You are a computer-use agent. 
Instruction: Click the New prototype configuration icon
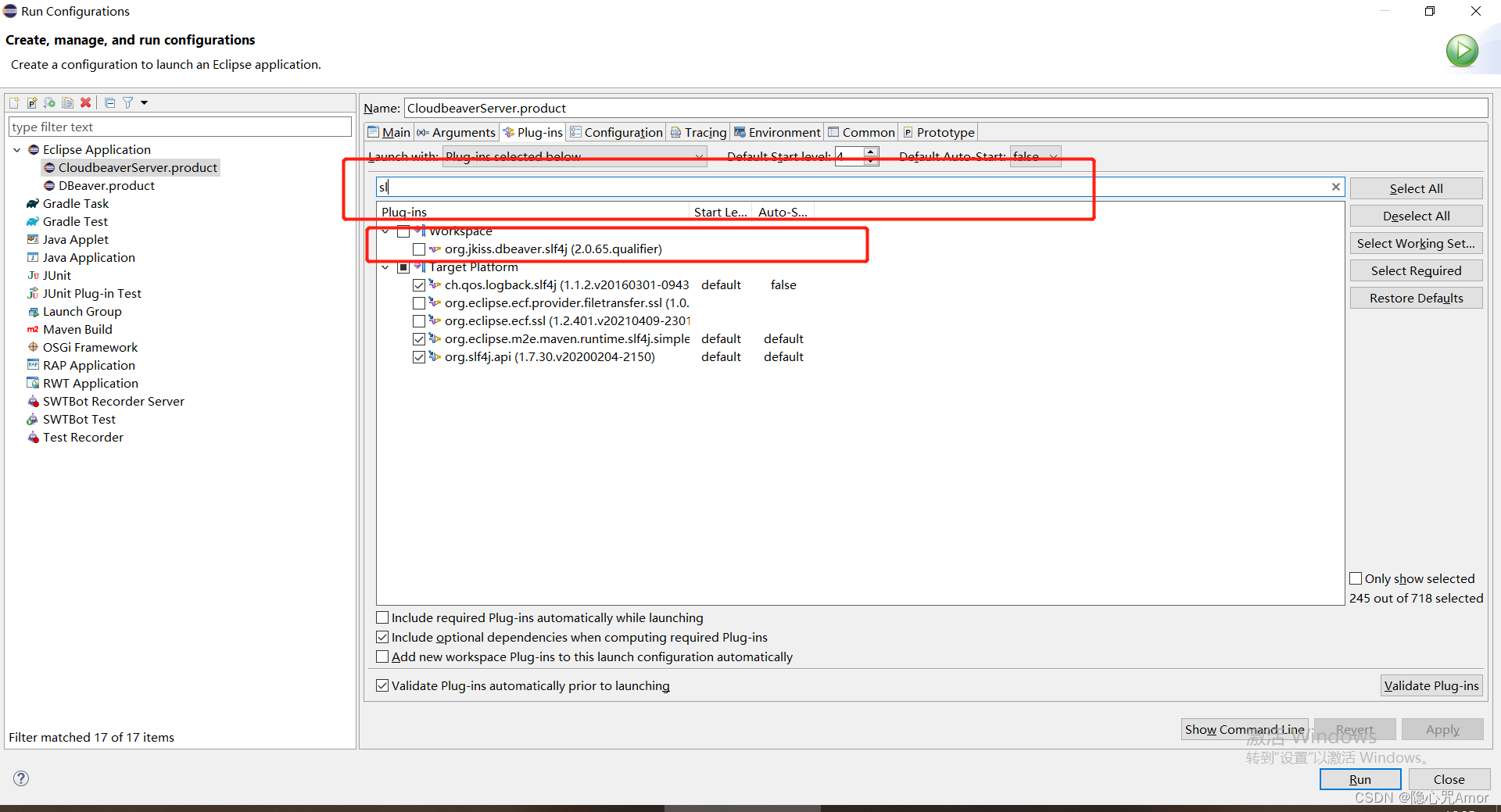(32, 102)
